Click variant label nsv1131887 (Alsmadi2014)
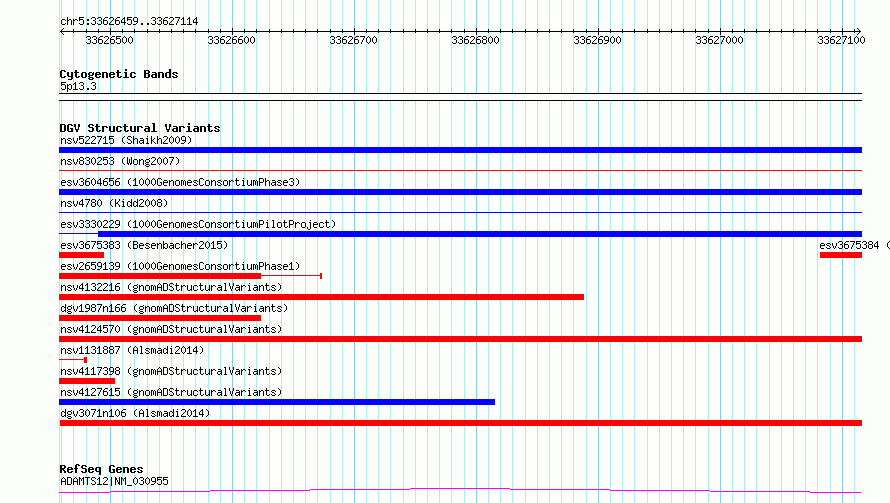The height and width of the screenshot is (503, 890). [132, 350]
